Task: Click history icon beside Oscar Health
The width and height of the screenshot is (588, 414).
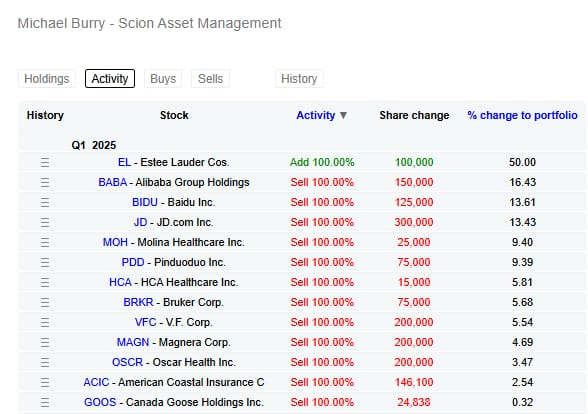Action: coord(45,363)
